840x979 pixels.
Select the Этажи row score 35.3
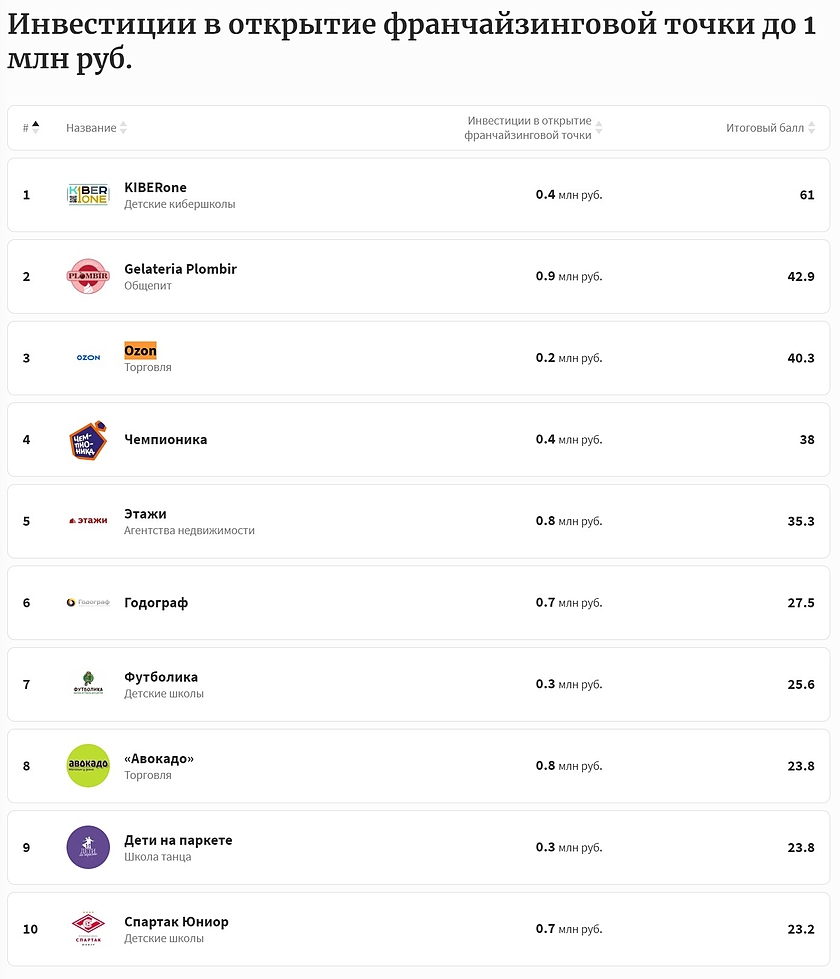pyautogui.click(x=801, y=521)
